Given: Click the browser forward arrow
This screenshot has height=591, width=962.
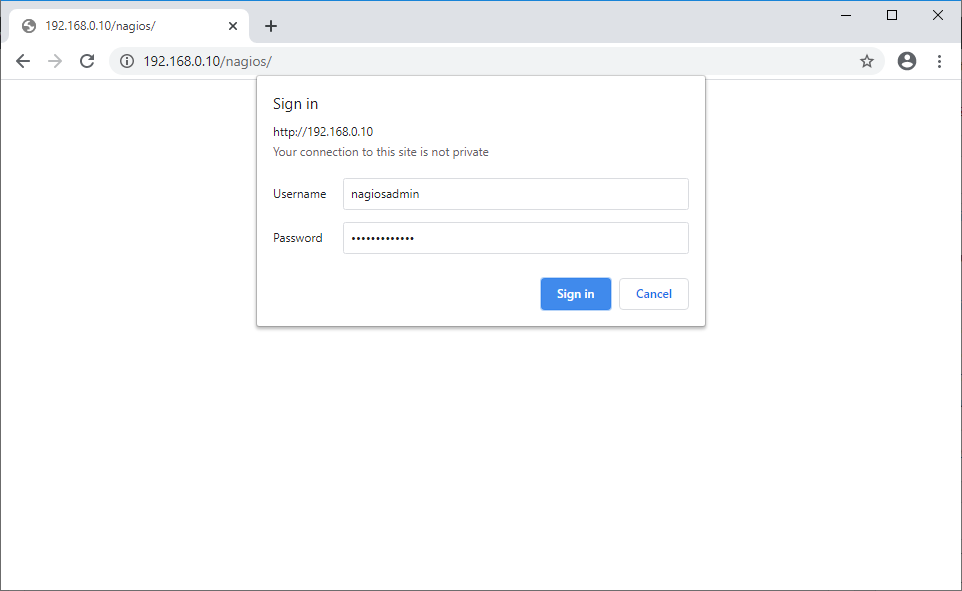Looking at the screenshot, I should click(x=55, y=61).
